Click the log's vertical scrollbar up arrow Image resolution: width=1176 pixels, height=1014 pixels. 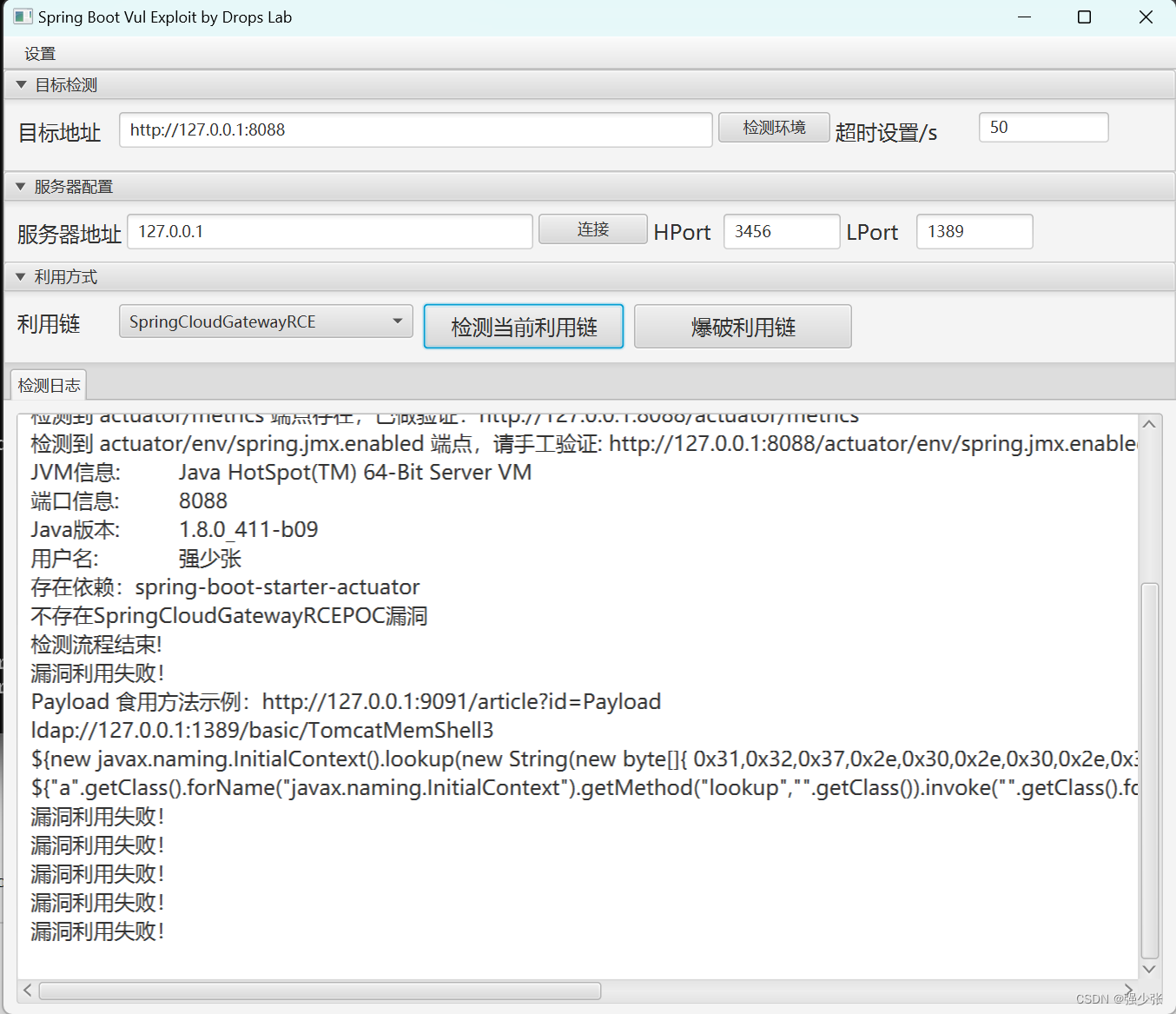pyautogui.click(x=1149, y=424)
